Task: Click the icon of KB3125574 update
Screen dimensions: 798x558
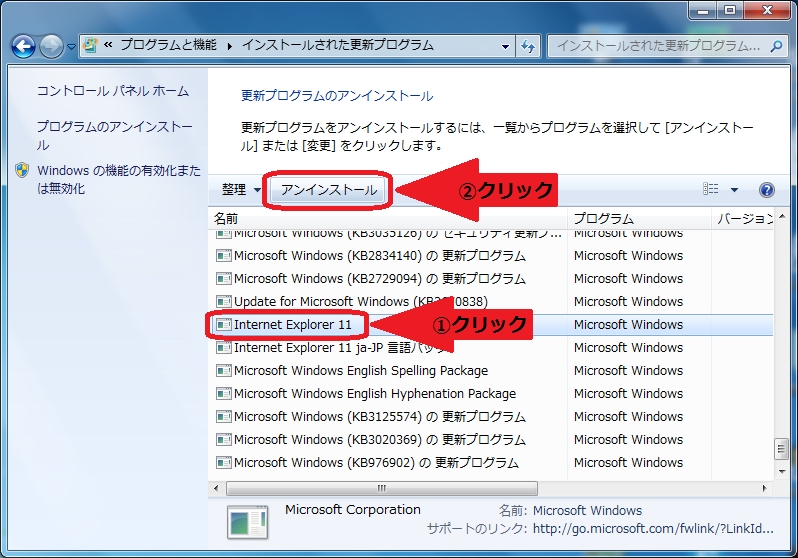Action: click(224, 416)
